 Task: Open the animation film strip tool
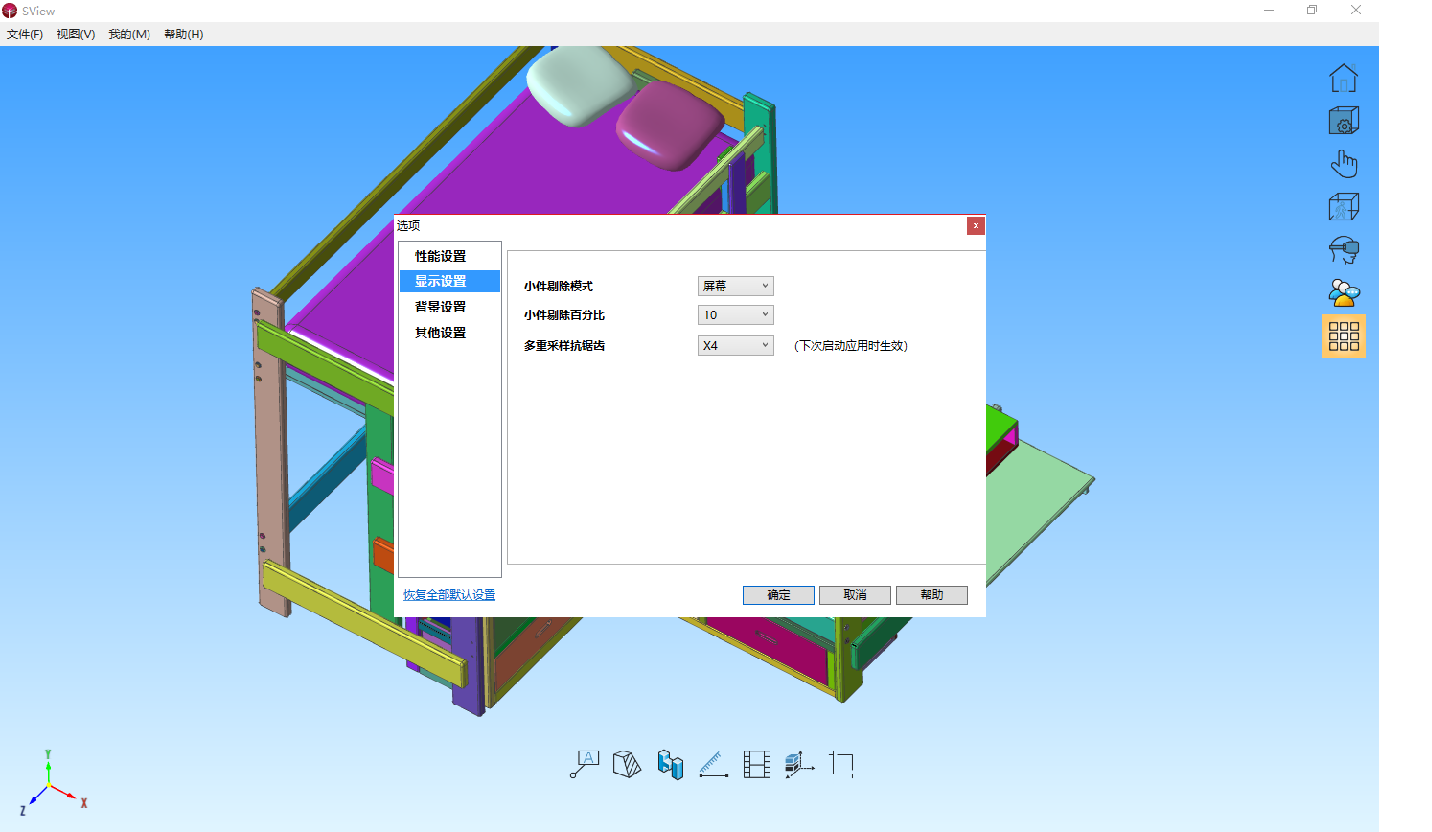coord(756,764)
